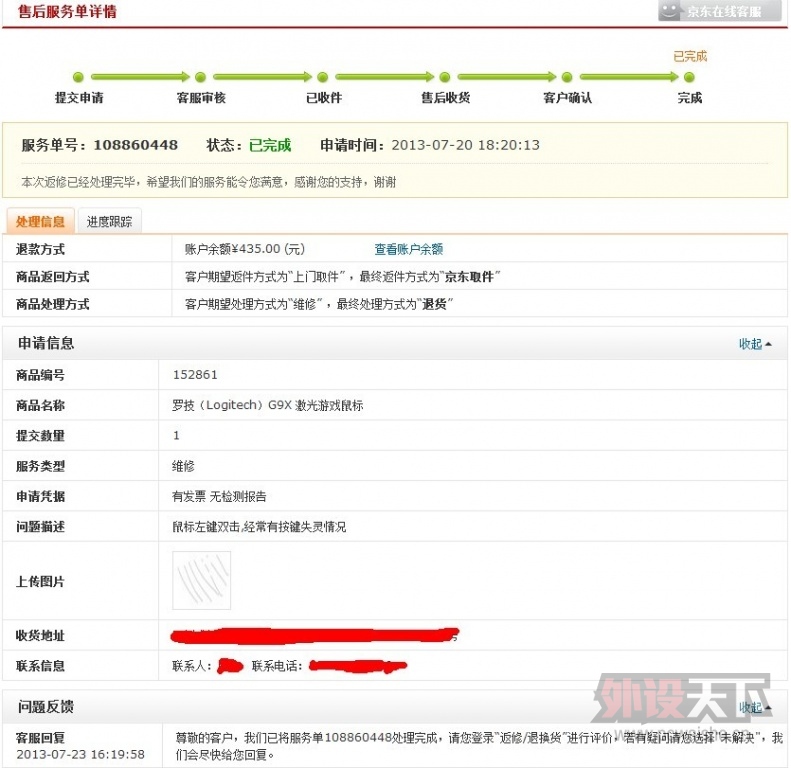This screenshot has width=791, height=768.
Task: Select the service number 108860448
Action: coord(136,145)
